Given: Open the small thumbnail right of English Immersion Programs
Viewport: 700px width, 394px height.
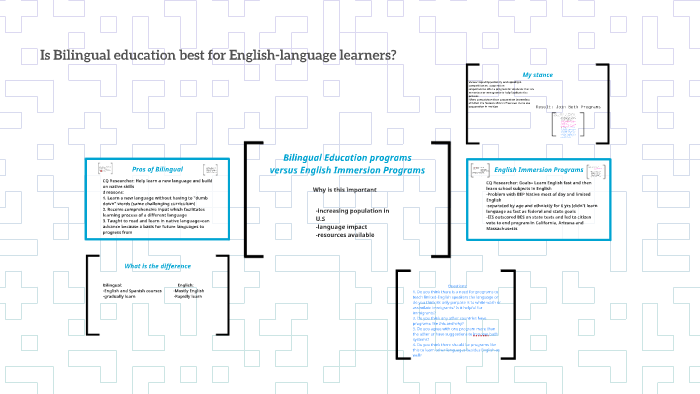Looking at the screenshot, I should click(596, 172).
